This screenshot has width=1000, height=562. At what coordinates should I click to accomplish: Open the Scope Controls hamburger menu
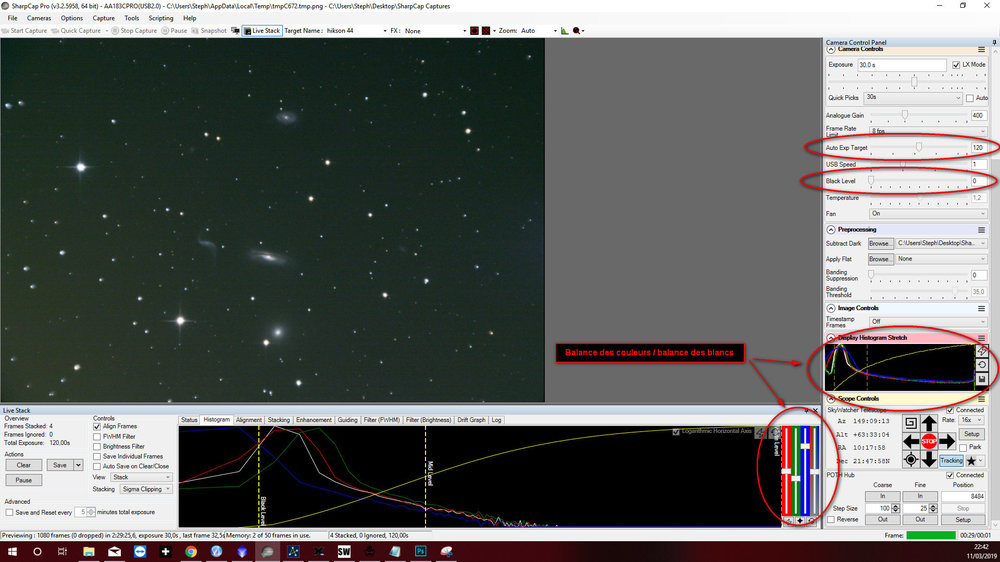pos(982,399)
